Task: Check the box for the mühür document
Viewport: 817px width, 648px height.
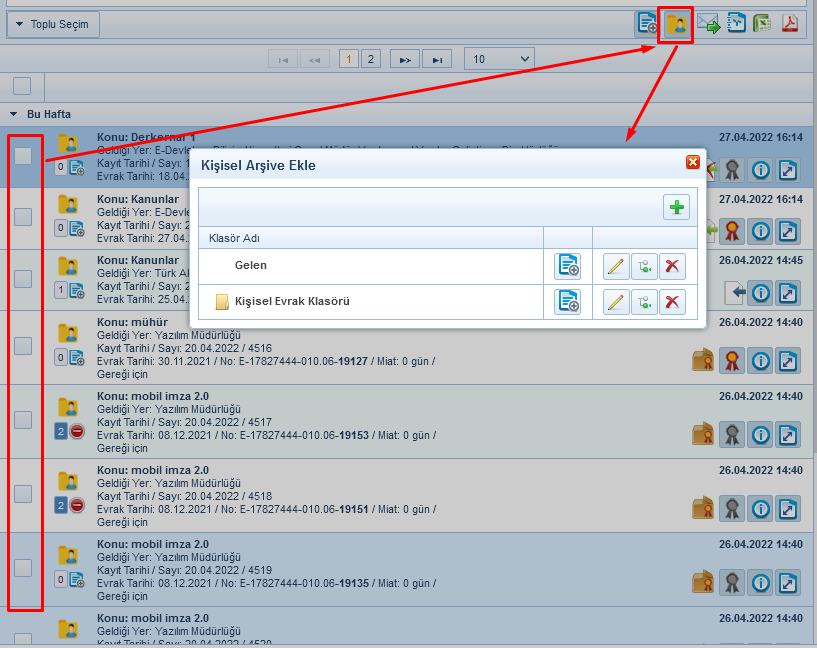Action: tap(23, 345)
